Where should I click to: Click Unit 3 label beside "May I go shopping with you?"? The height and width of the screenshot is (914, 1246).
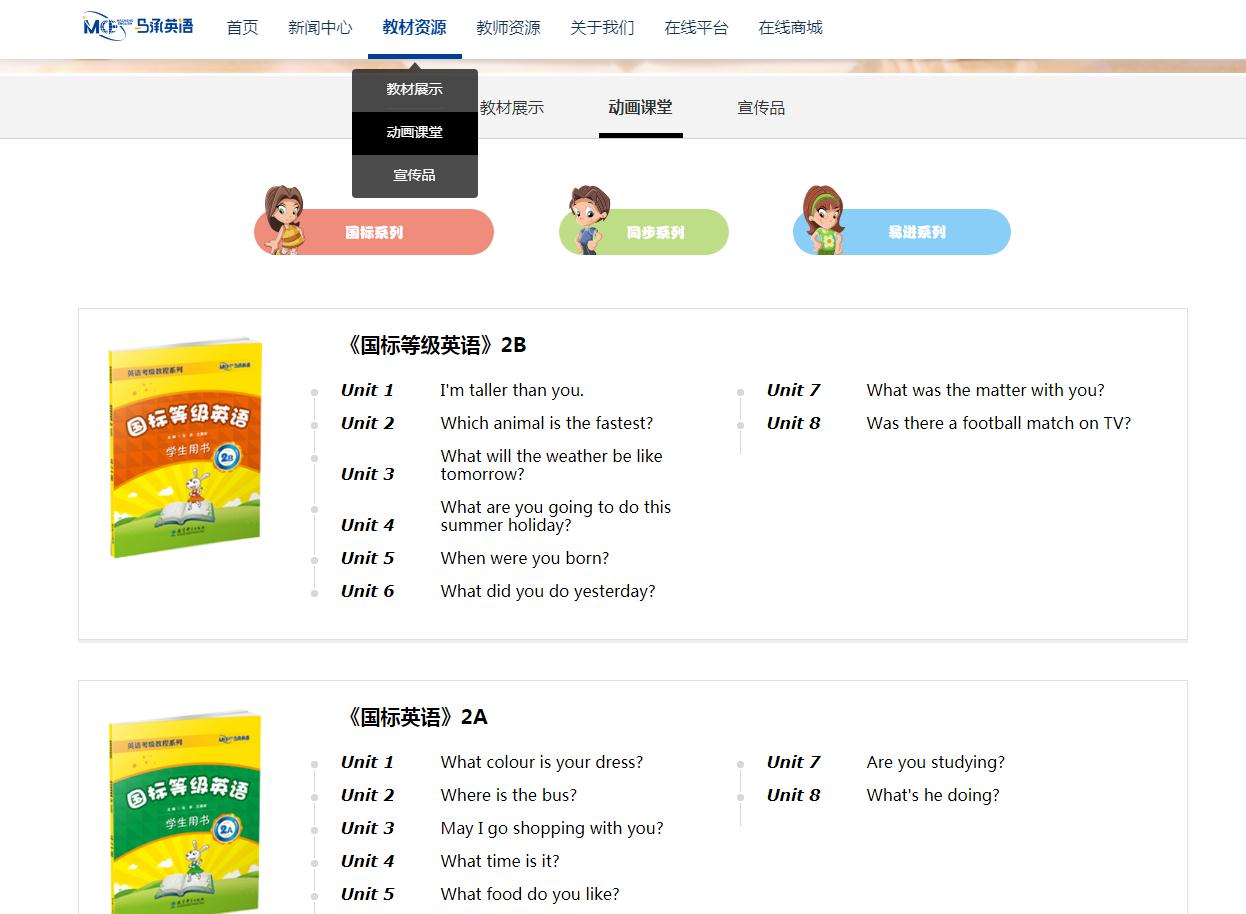[x=368, y=829]
